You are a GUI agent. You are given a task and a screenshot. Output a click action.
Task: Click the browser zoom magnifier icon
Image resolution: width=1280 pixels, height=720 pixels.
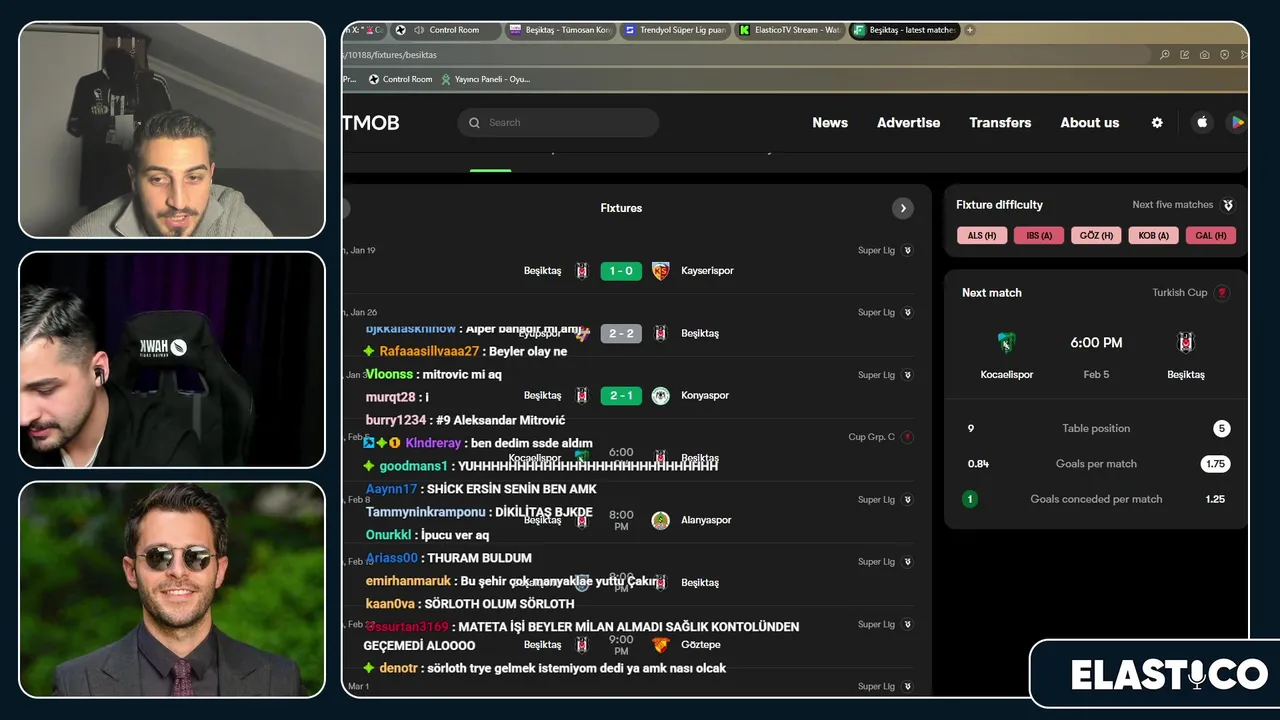click(x=1165, y=55)
